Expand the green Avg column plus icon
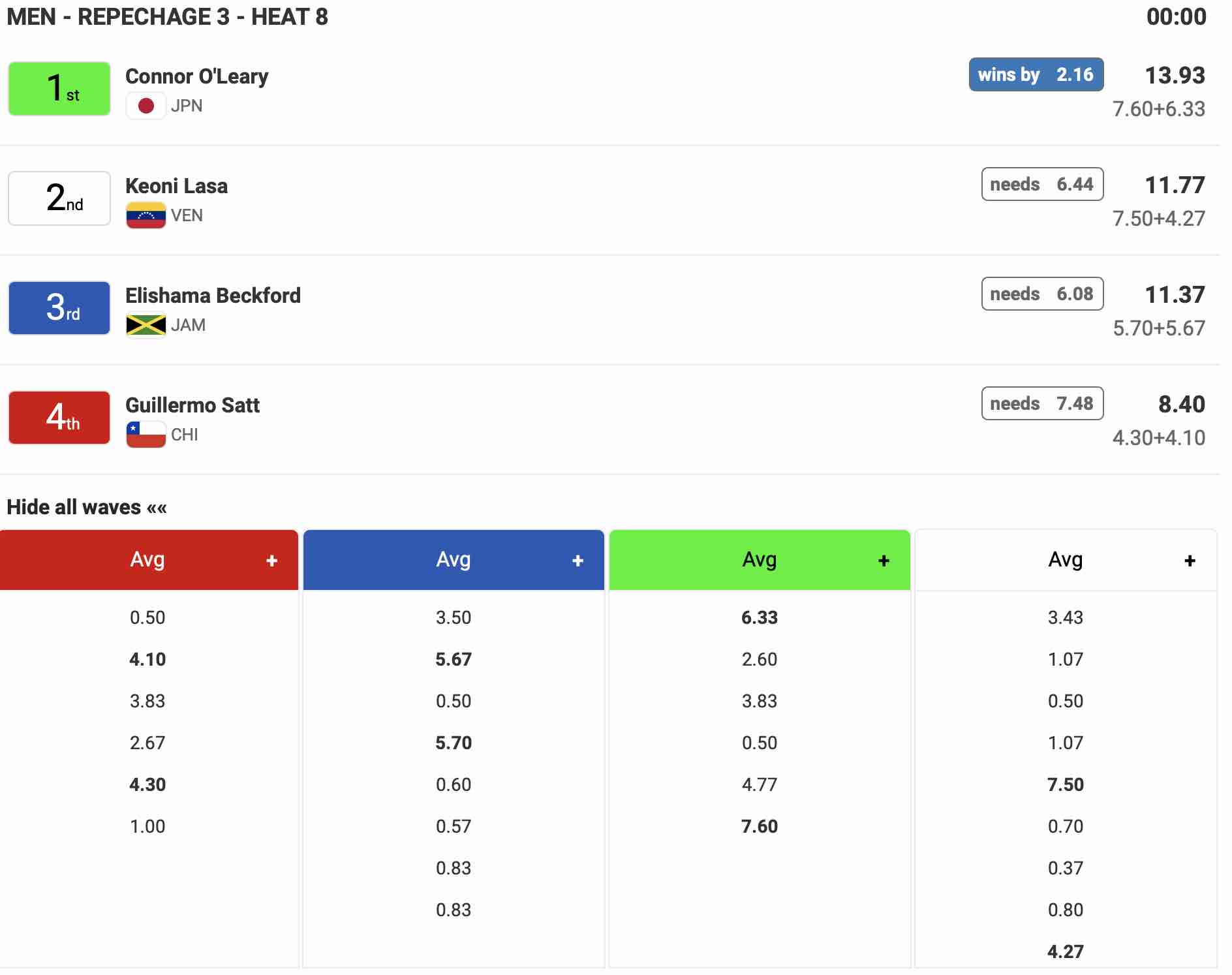1232x975 pixels. pos(884,561)
